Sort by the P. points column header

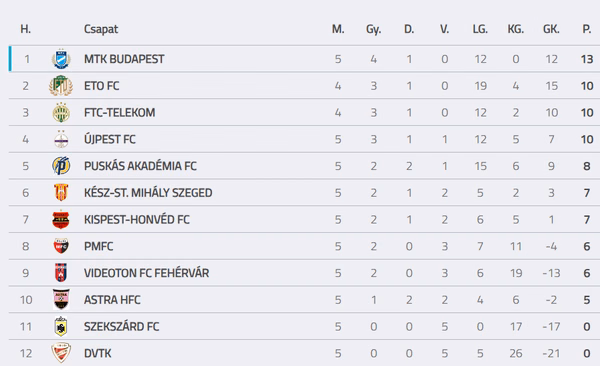pyautogui.click(x=587, y=29)
